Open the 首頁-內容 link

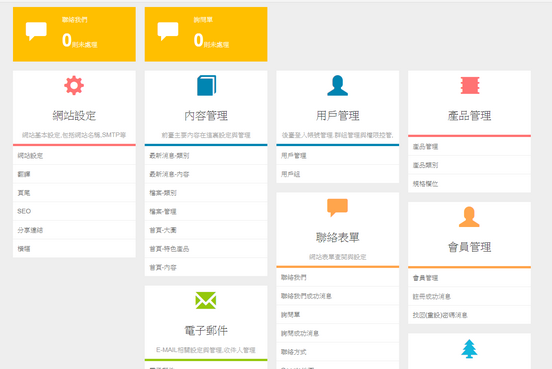click(x=163, y=268)
